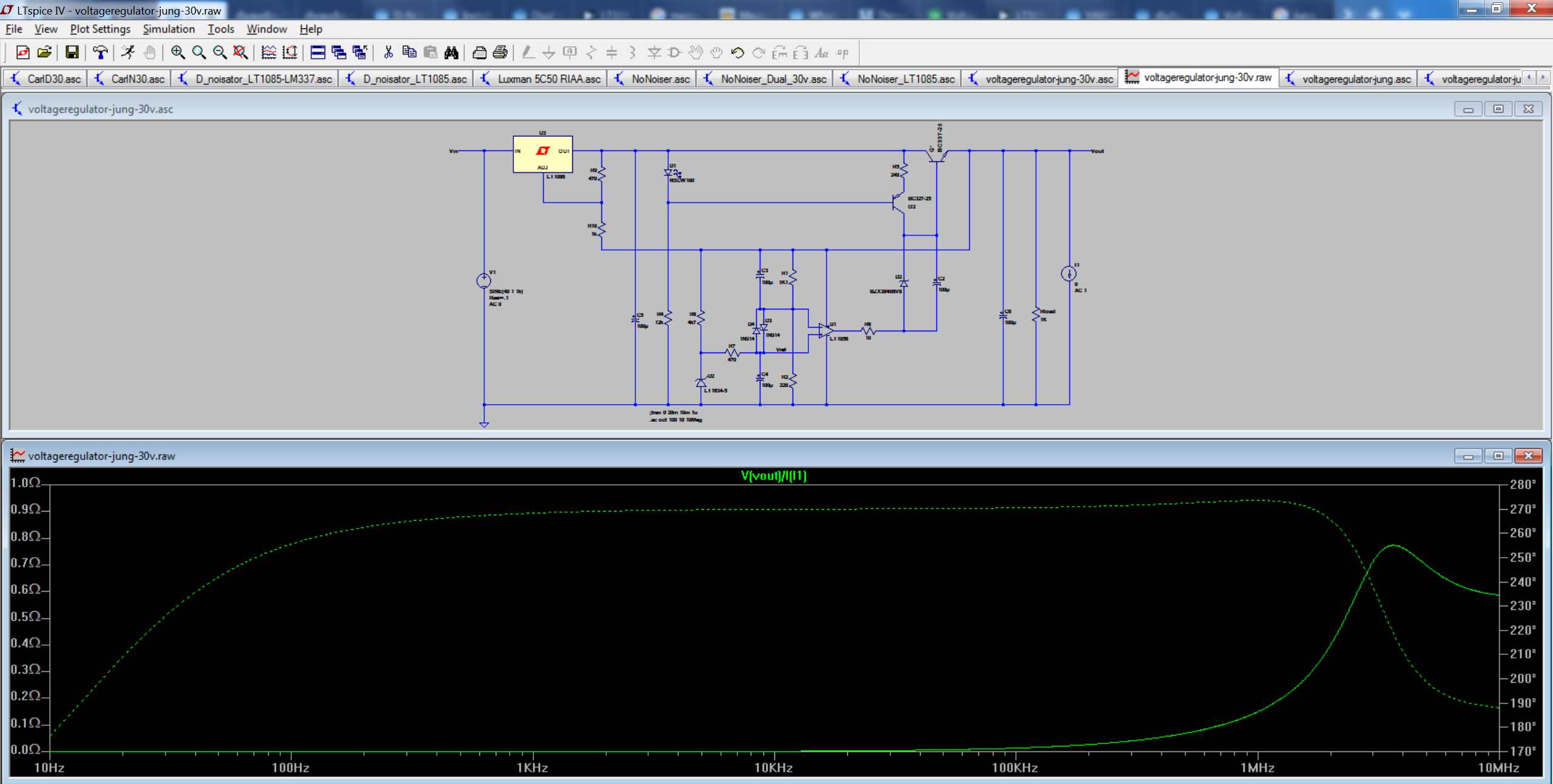
Task: Click the Autorange axes icon
Action: point(290,53)
